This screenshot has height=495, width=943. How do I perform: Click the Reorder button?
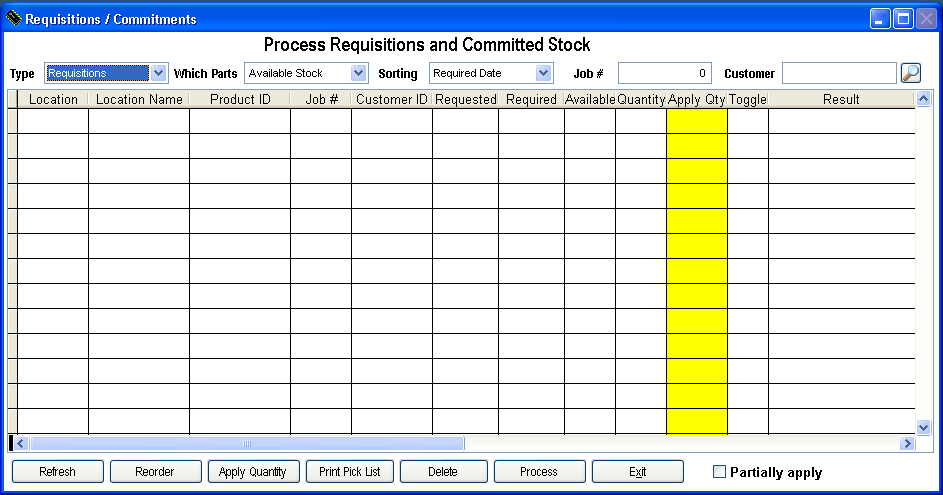(154, 472)
